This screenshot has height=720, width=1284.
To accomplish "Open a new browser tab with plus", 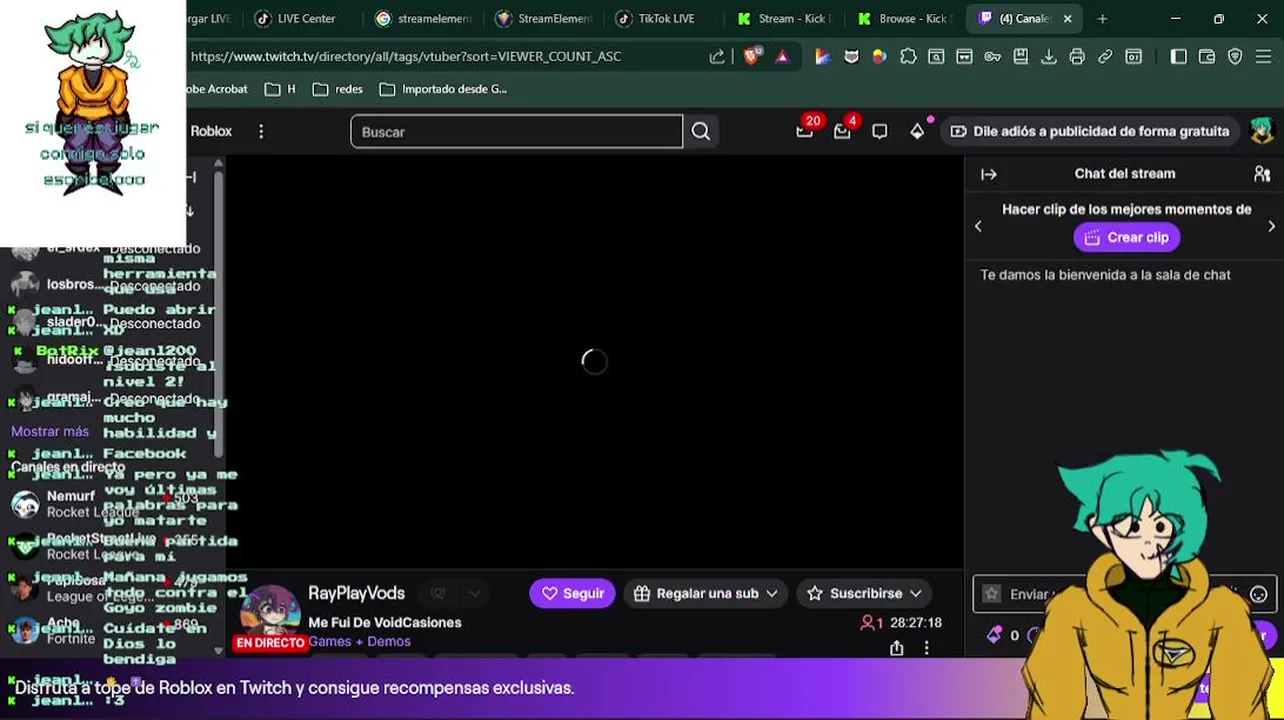I will 1102,18.
